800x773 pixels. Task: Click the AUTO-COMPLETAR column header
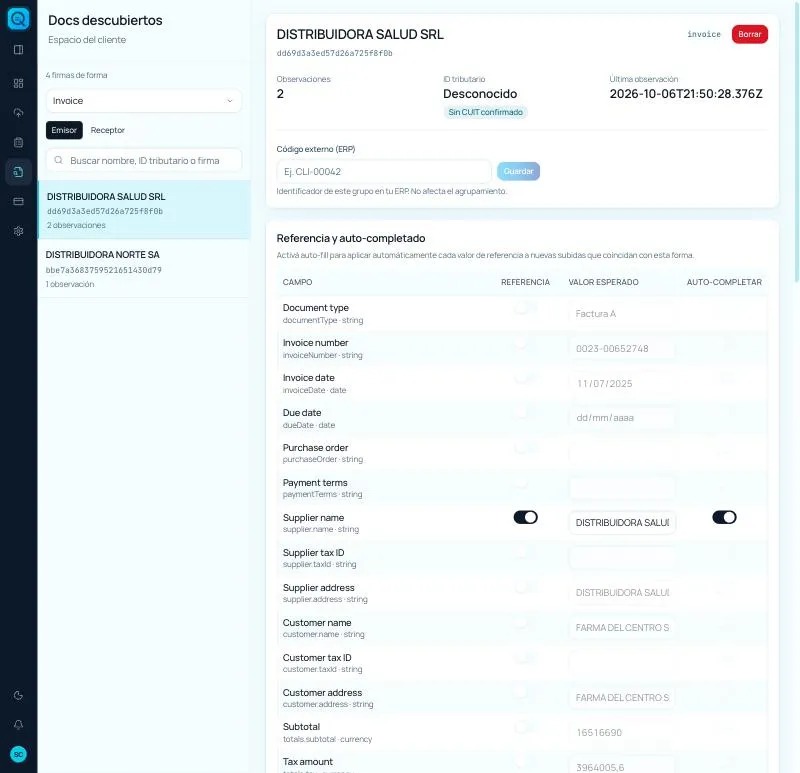point(724,282)
